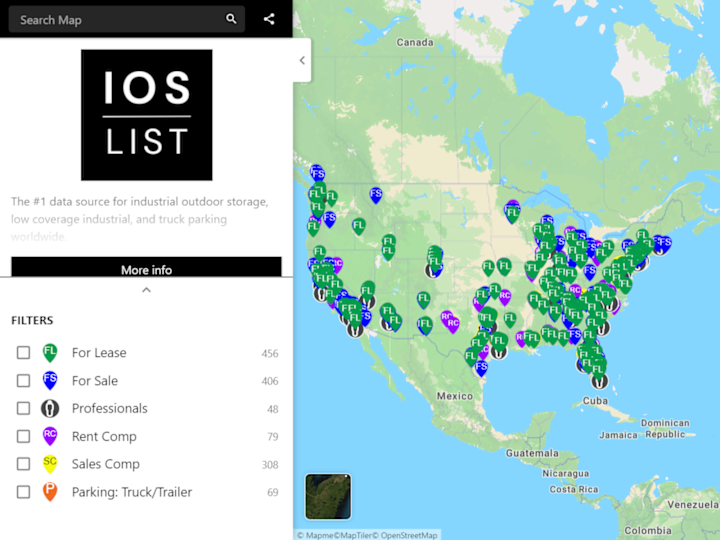
Task: Enable the For Lease filter checkbox
Action: 23,353
